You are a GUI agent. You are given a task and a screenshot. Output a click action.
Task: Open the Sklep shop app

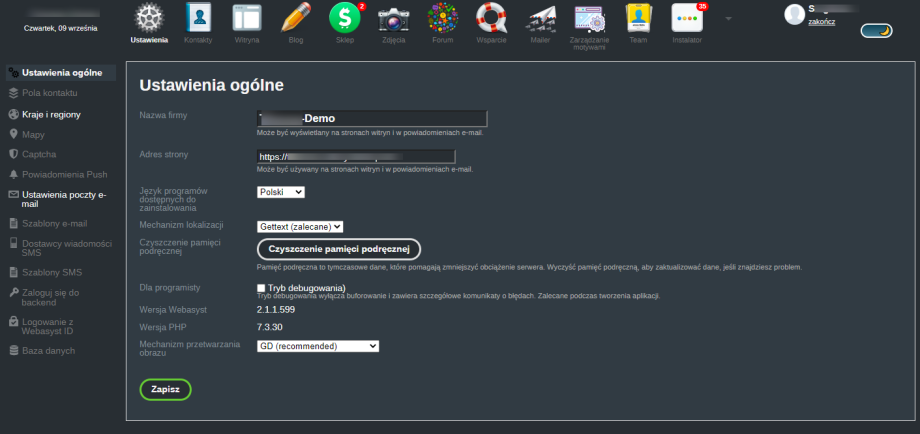tap(344, 18)
